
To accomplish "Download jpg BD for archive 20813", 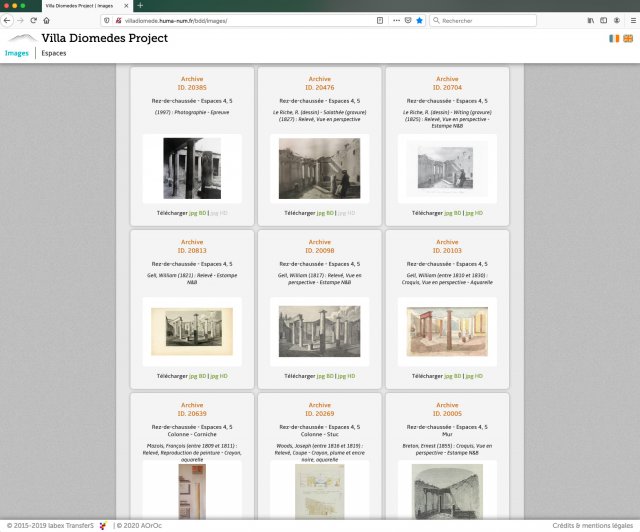I will [x=198, y=376].
